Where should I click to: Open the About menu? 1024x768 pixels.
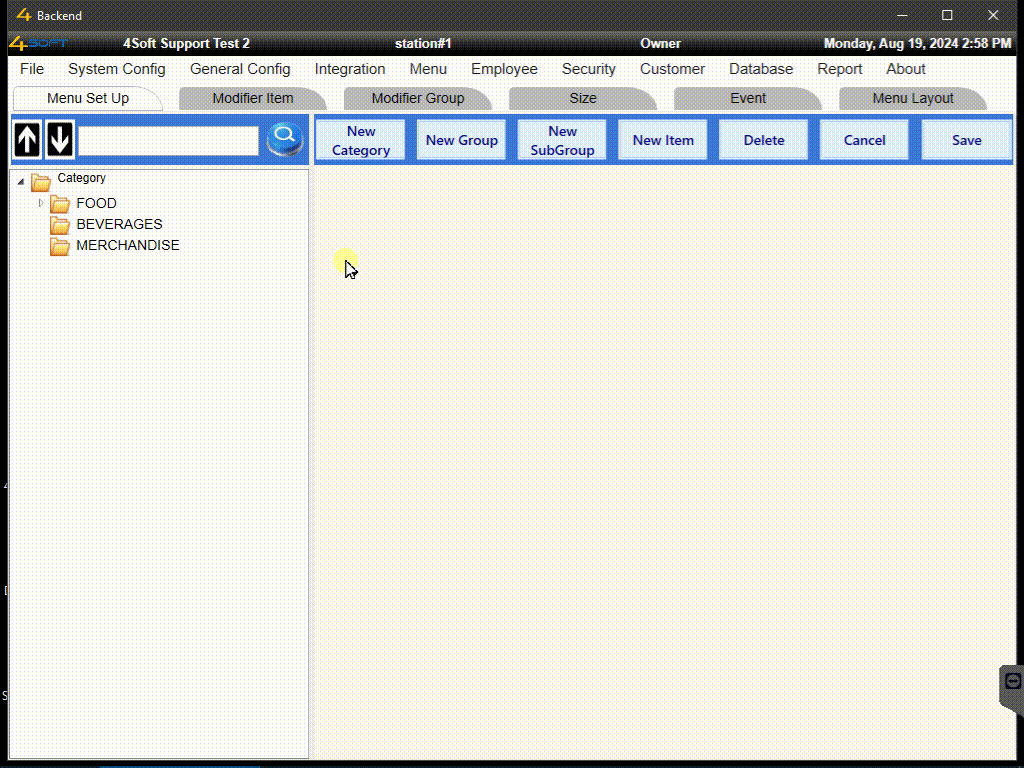[x=906, y=69]
